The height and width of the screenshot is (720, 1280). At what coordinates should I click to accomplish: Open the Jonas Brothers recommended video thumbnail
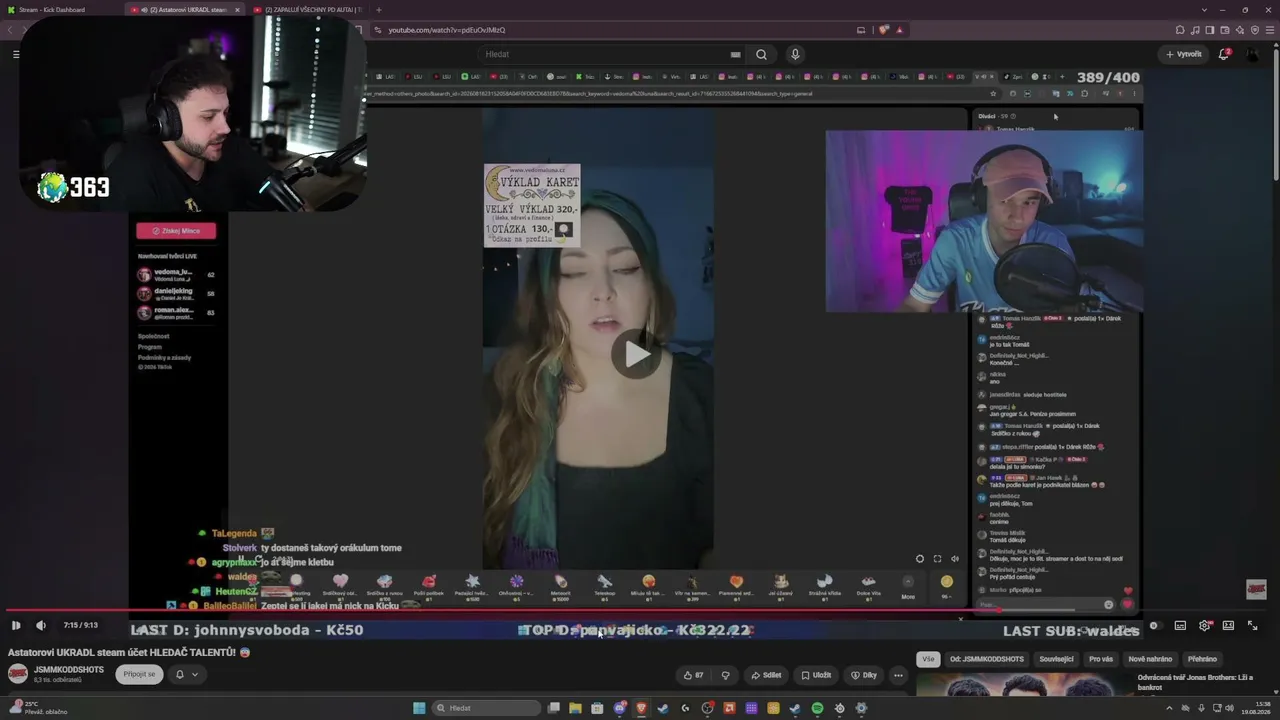coord(1022,685)
